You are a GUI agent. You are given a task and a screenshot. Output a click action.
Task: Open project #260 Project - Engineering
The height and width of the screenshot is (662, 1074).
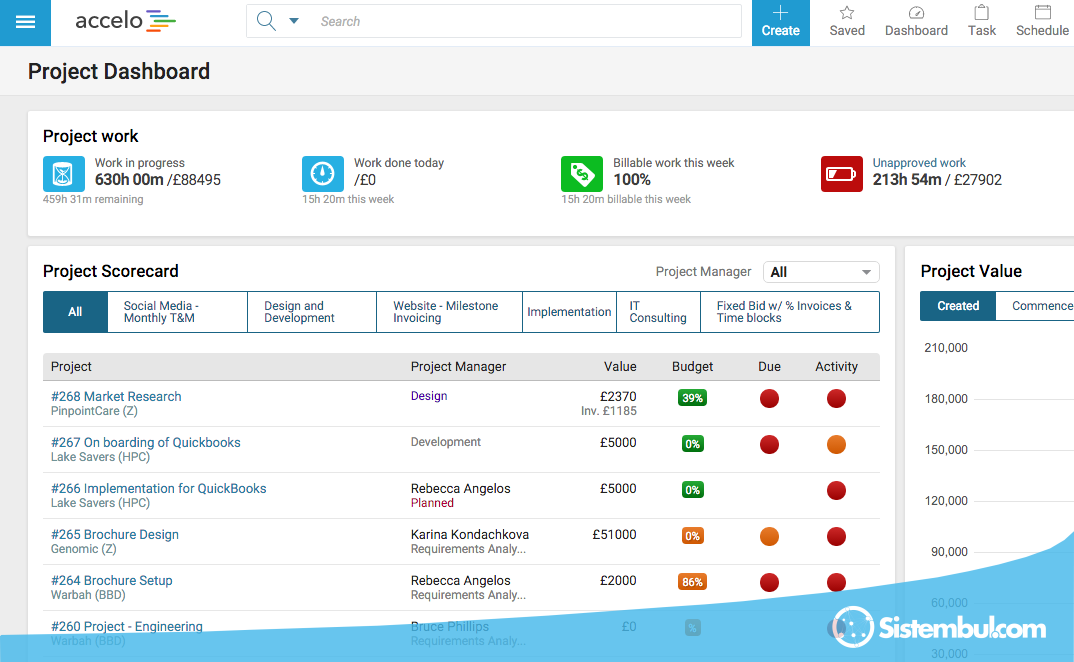127,626
